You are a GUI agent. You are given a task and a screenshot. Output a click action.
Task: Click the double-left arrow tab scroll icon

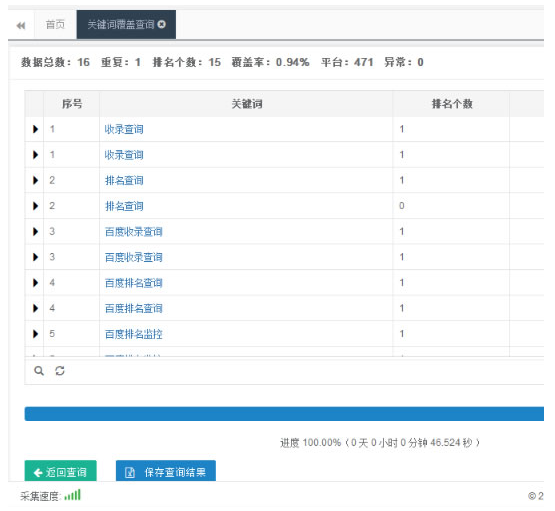[x=21, y=25]
